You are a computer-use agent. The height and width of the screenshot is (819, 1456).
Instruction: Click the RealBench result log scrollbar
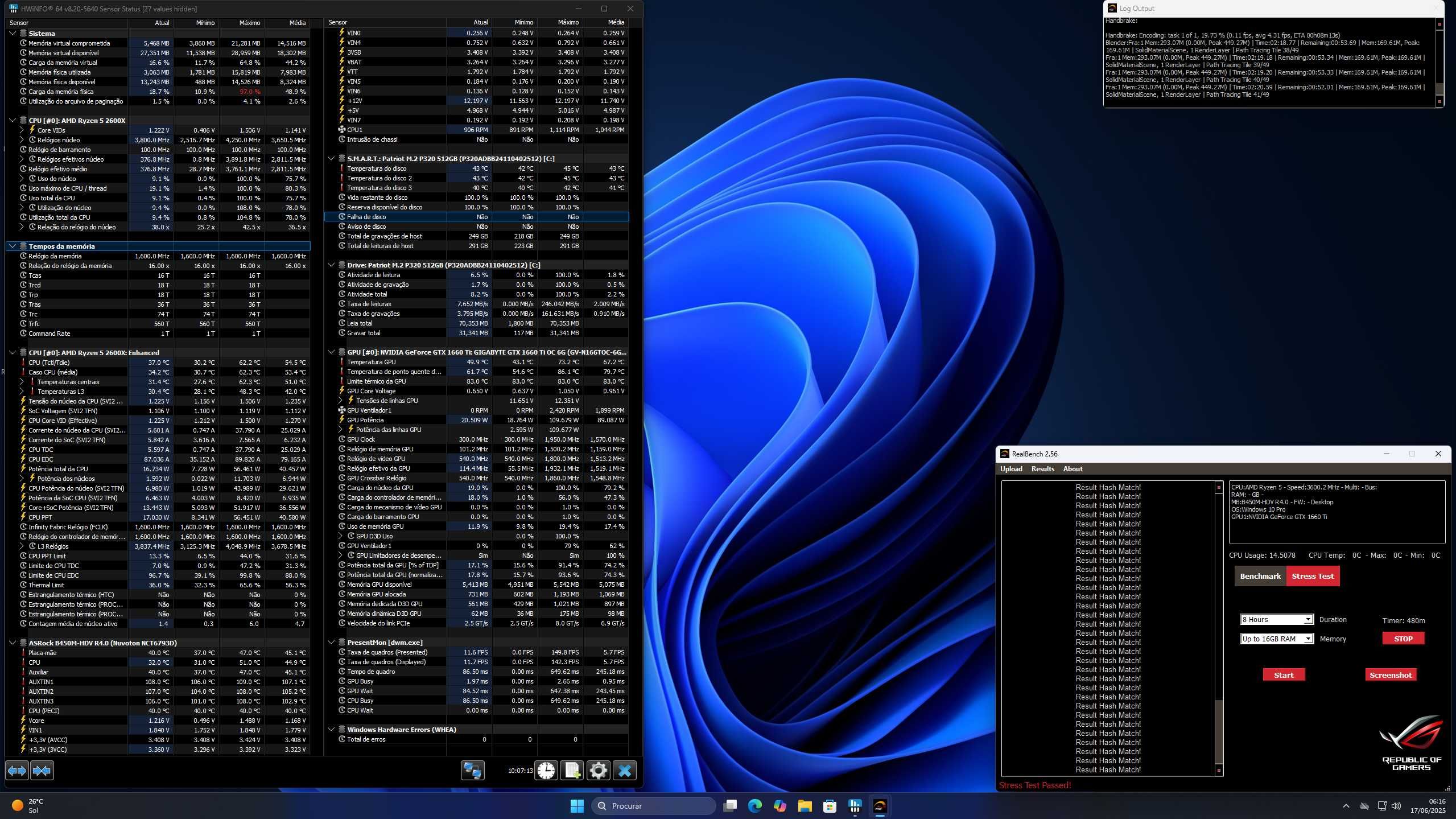1219,628
